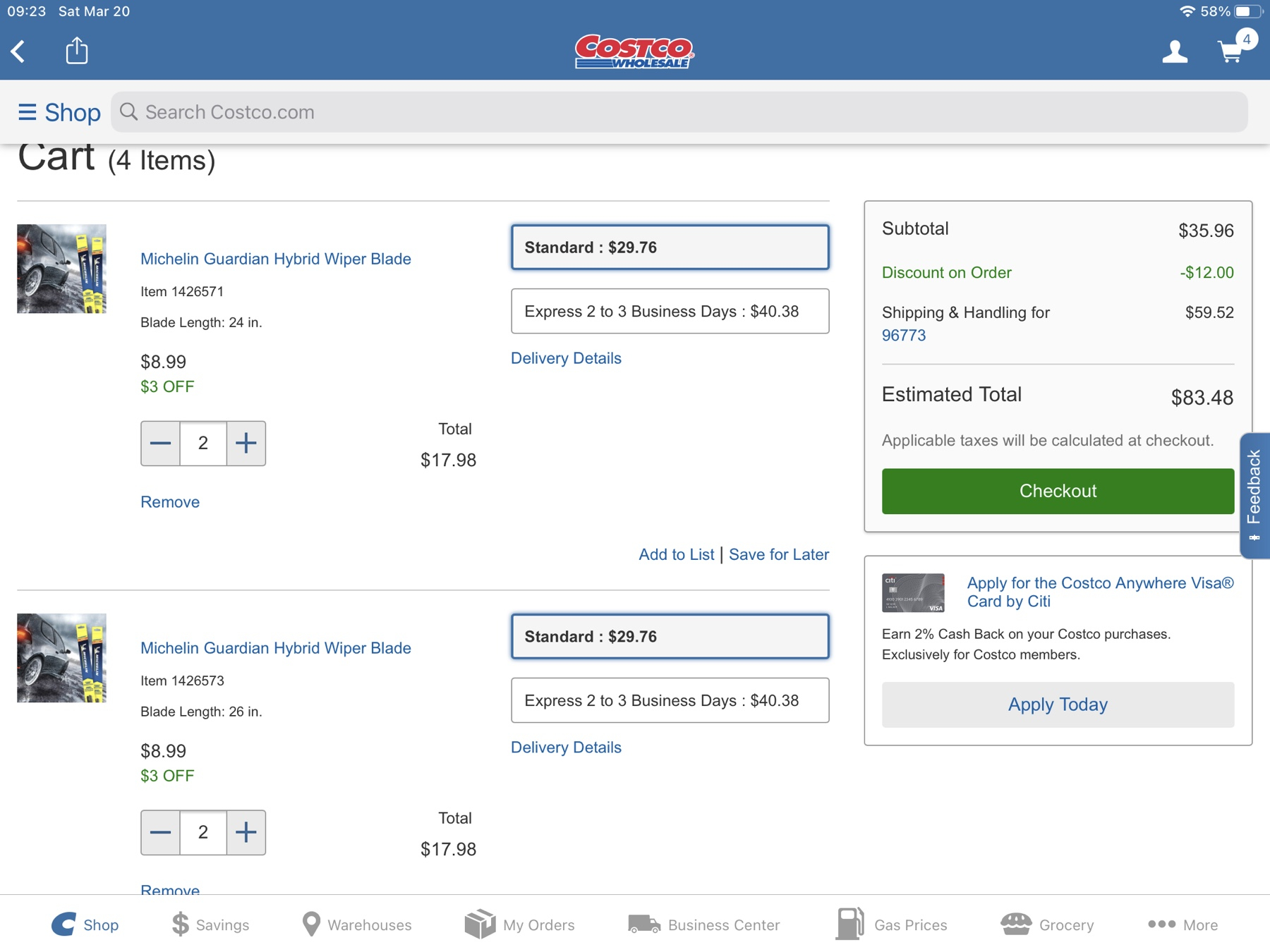This screenshot has width=1270, height=952.
Task: Open Michelin wiper blade item 1426571 title
Action: [276, 259]
